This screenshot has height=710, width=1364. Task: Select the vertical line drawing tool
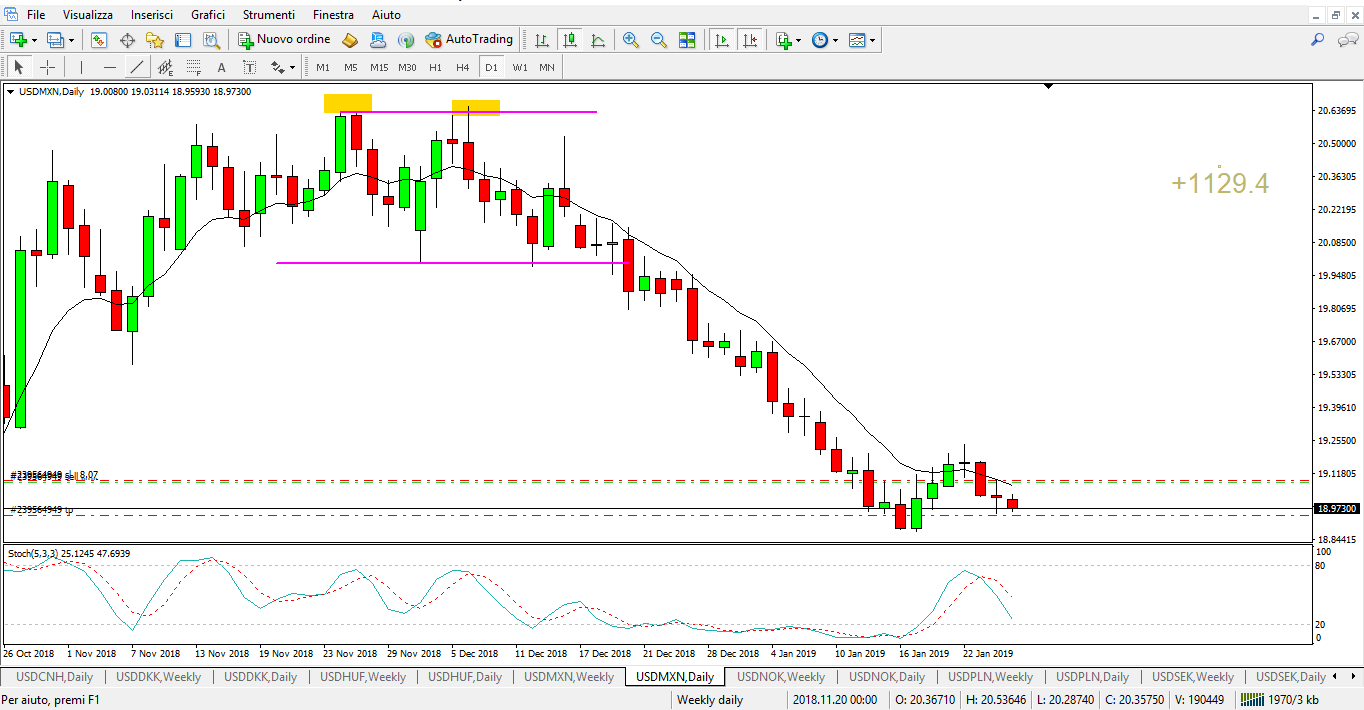tap(81, 68)
